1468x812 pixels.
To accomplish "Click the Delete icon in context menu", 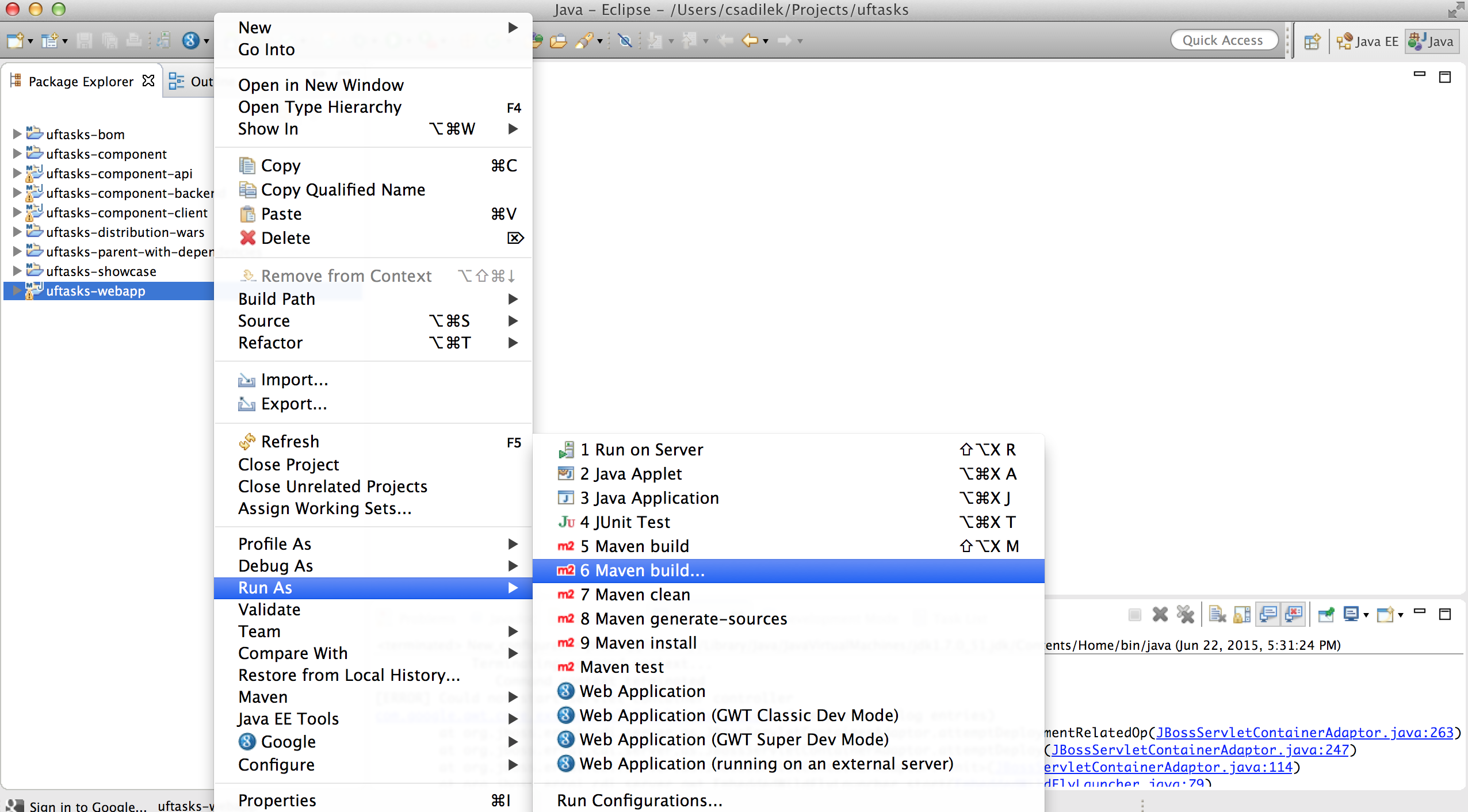I will (x=246, y=237).
